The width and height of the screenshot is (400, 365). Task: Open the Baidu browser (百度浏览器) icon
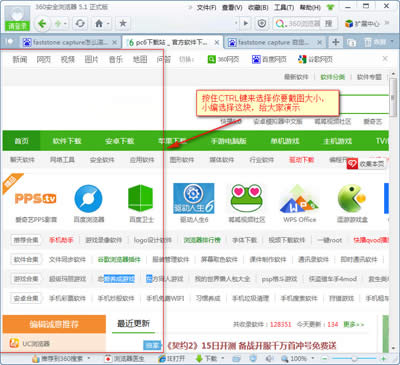click(89, 199)
